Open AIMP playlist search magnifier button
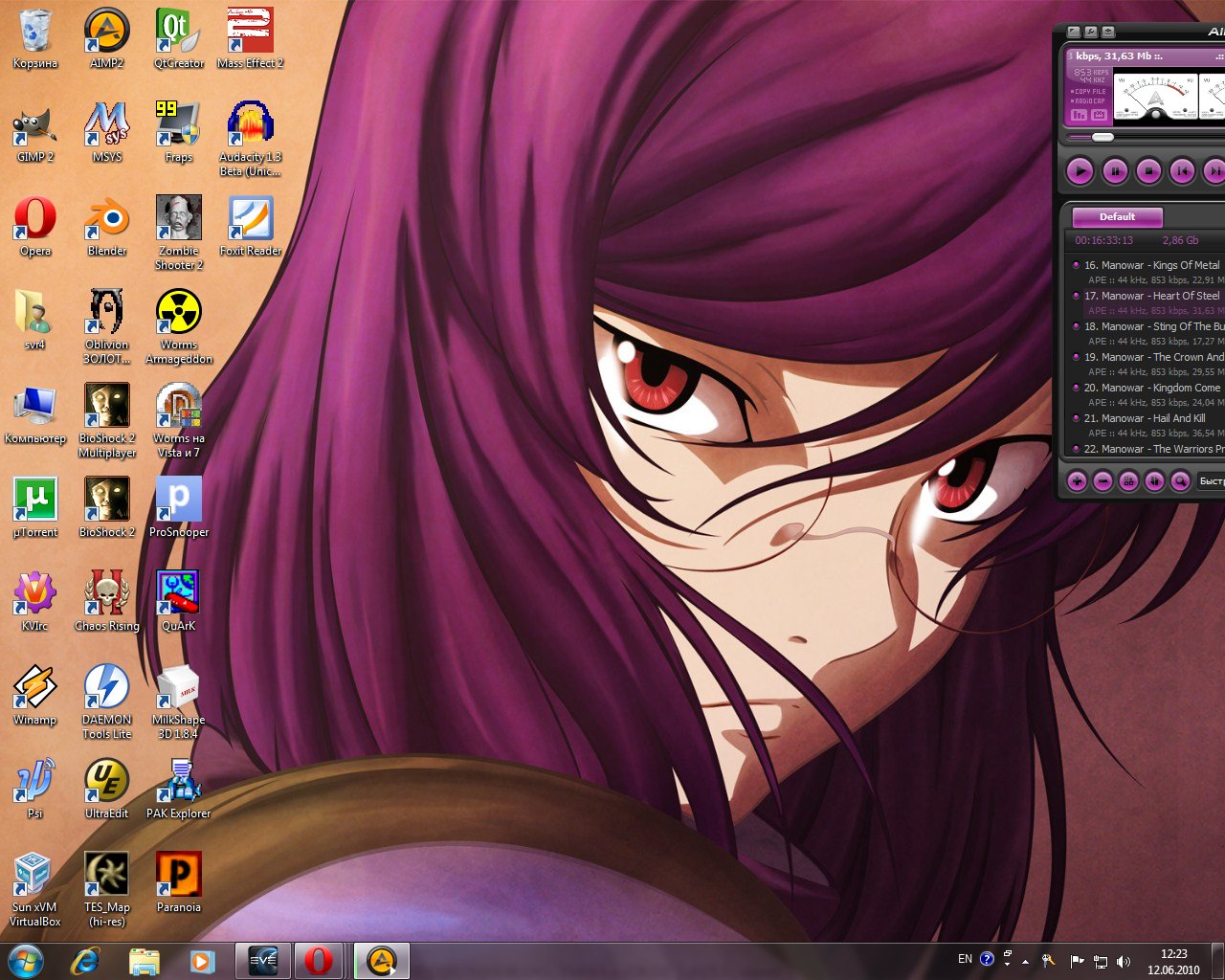This screenshot has height=980, width=1225. (1180, 481)
